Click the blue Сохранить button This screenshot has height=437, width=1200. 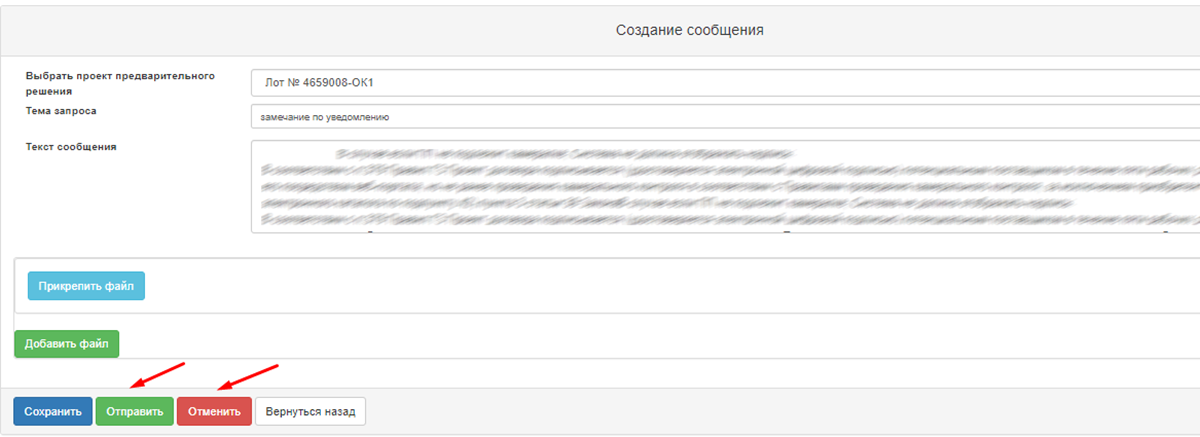[53, 411]
